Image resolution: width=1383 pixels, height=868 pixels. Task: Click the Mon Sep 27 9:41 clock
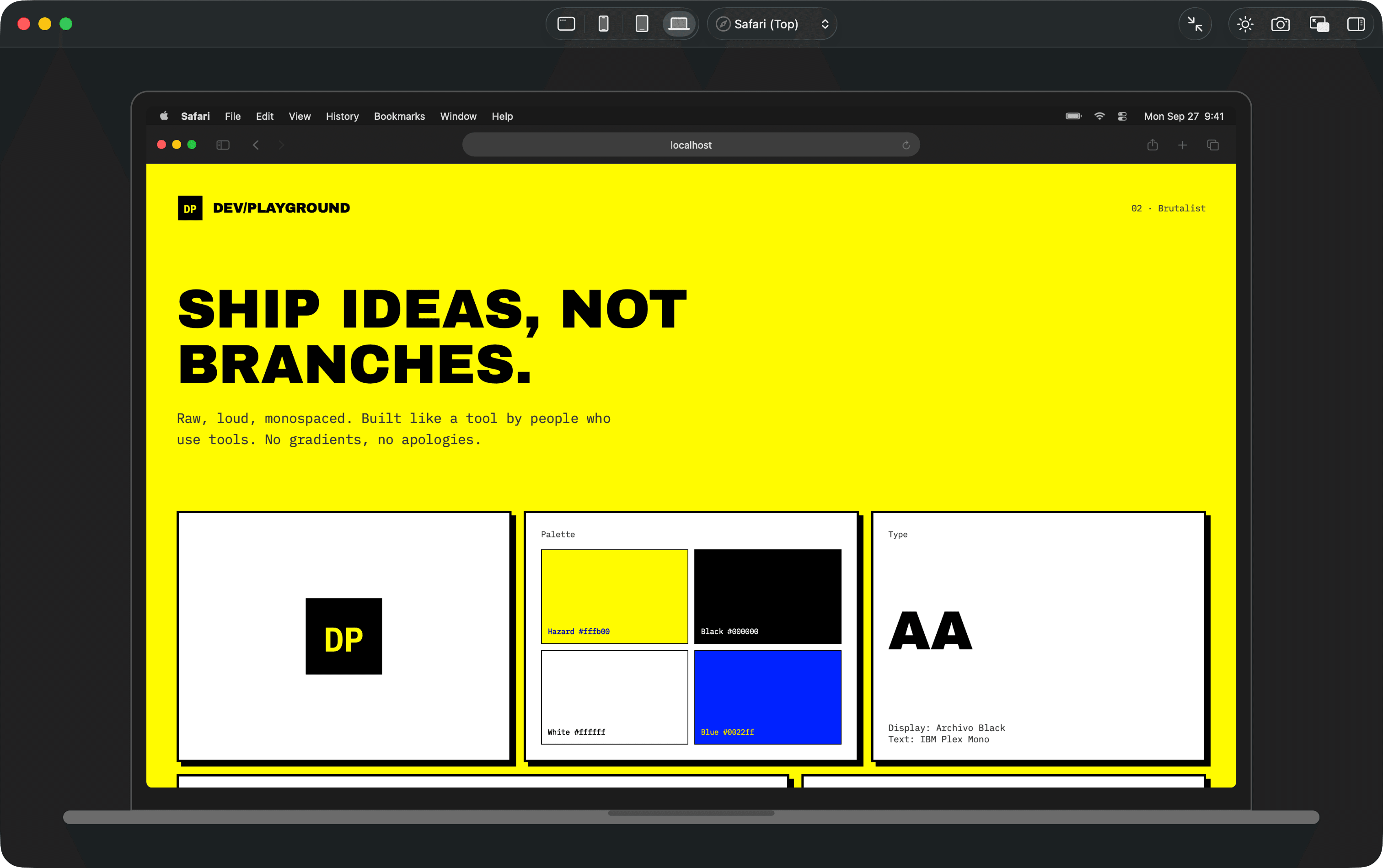1184,116
